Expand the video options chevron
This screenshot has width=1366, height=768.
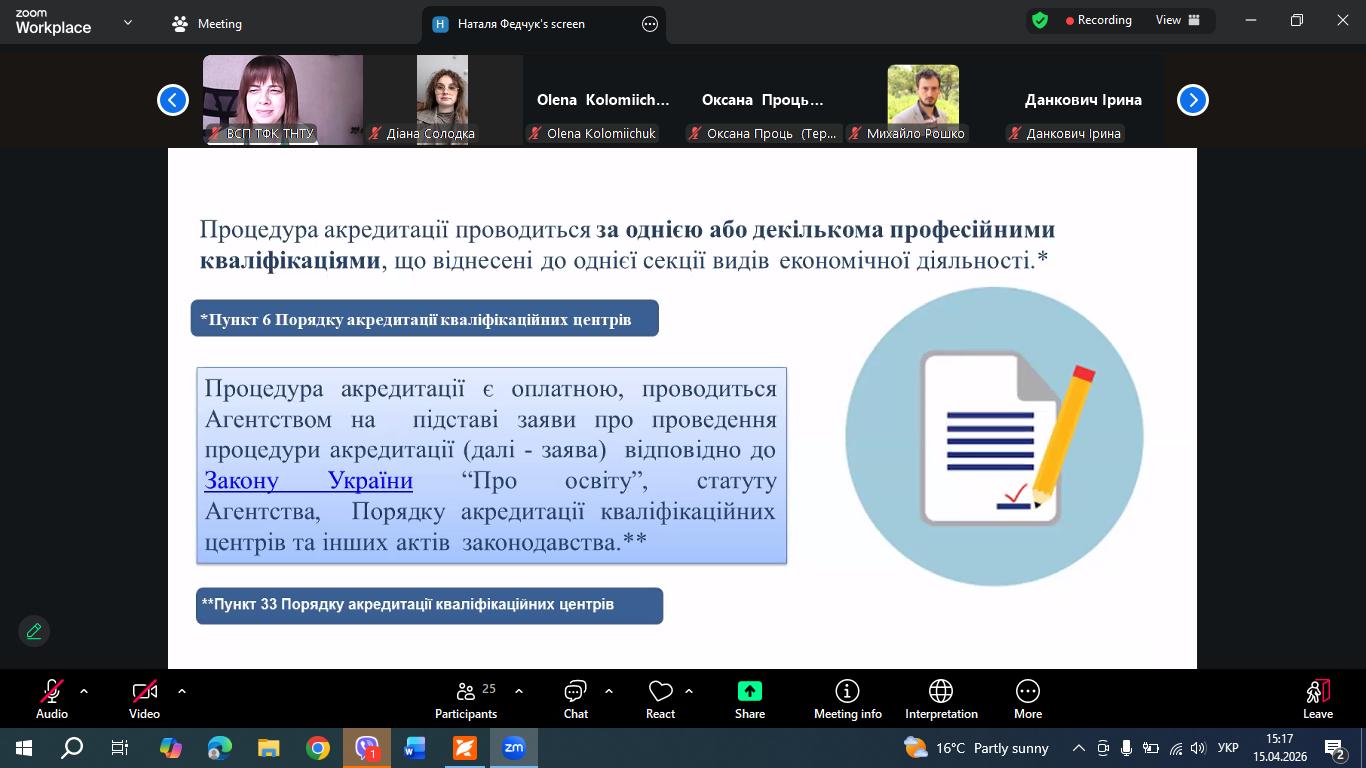point(182,691)
